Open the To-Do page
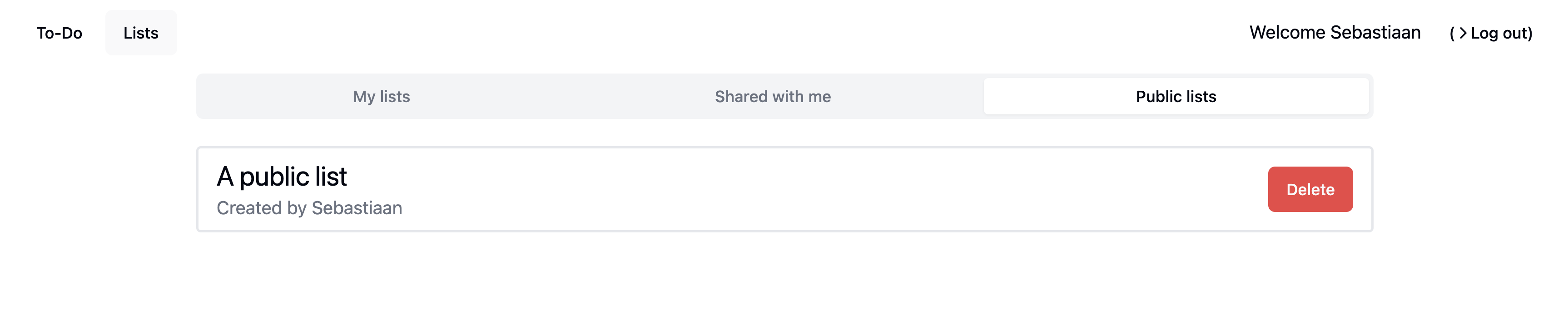This screenshot has height=315, width=1568. click(59, 33)
